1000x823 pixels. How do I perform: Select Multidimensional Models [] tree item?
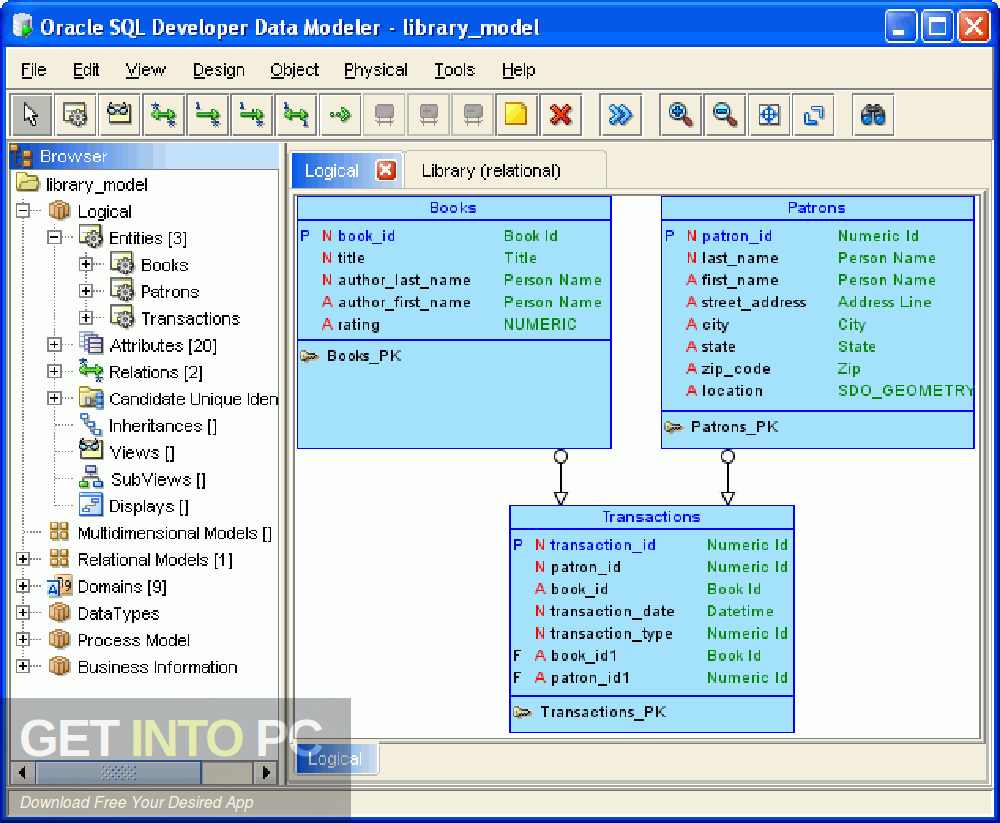pos(174,533)
